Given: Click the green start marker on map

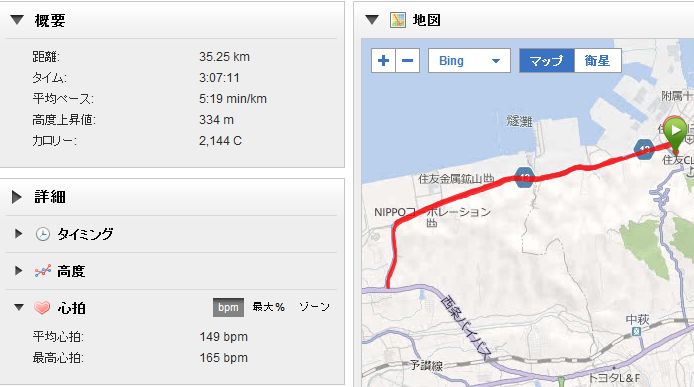Looking at the screenshot, I should (675, 134).
